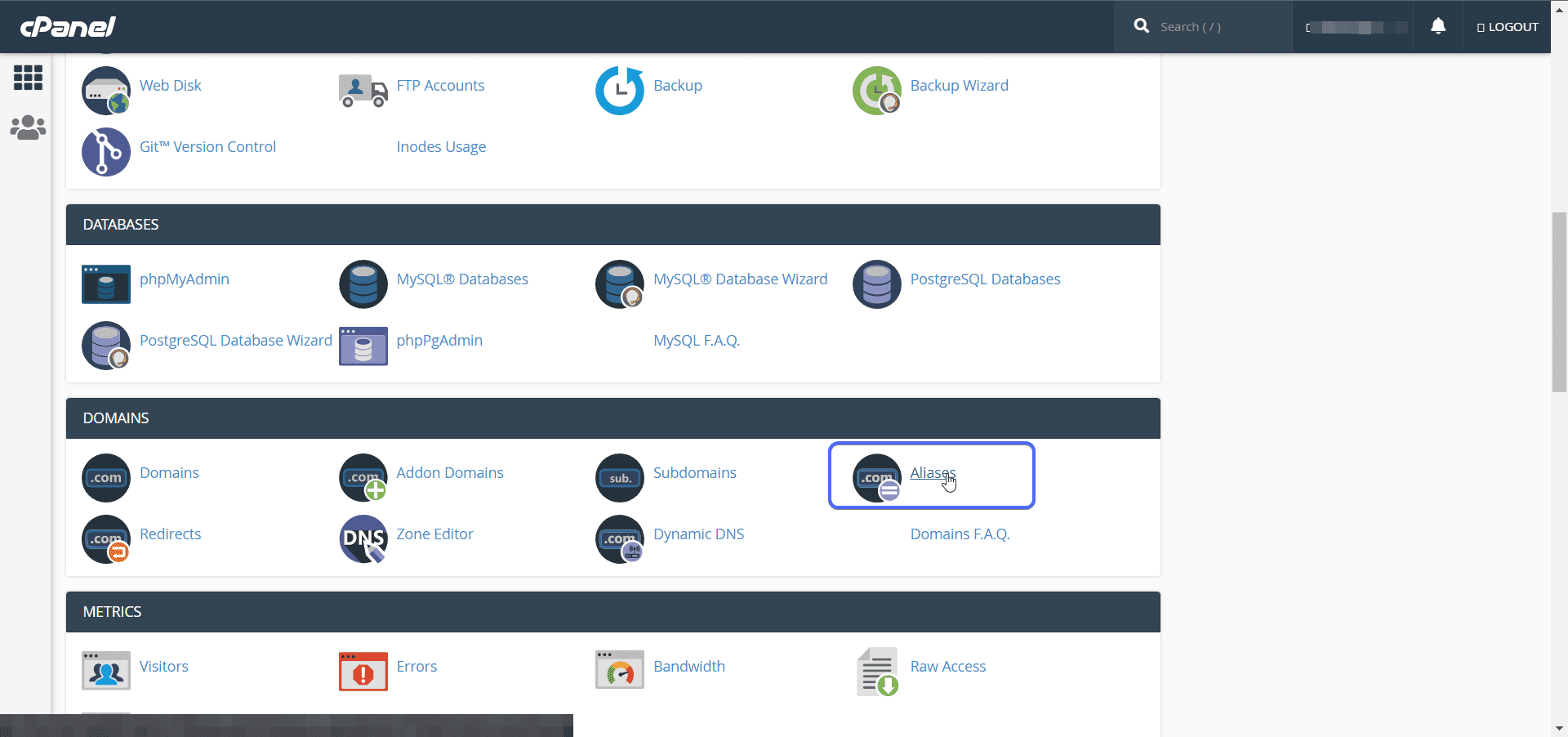Viewport: 1568px width, 737px height.
Task: Open the FTP Accounts link
Action: (x=440, y=86)
